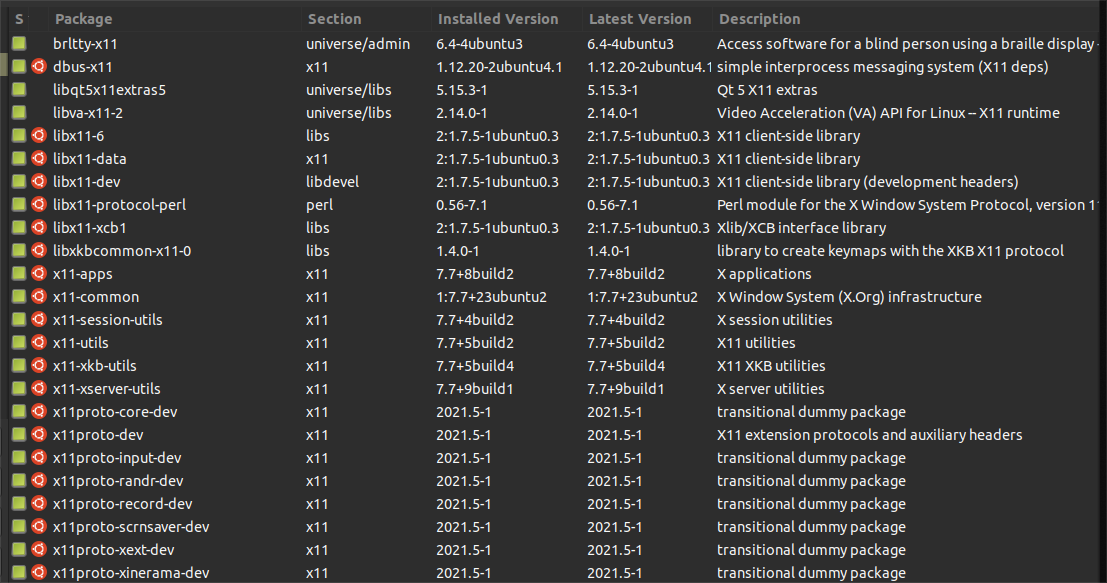This screenshot has height=583, width=1107.
Task: Click the Ubuntu icon for x11proto-record-dev
Action: (39, 503)
